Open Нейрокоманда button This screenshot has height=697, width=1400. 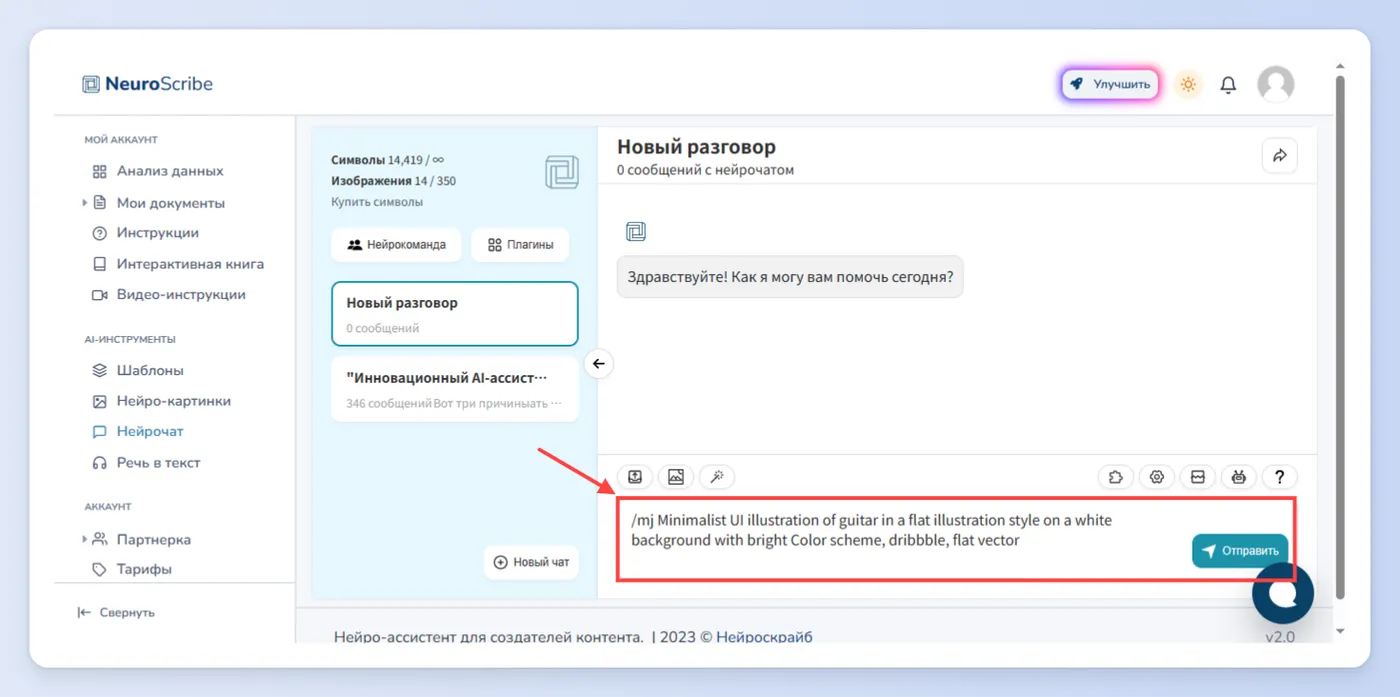tap(396, 244)
